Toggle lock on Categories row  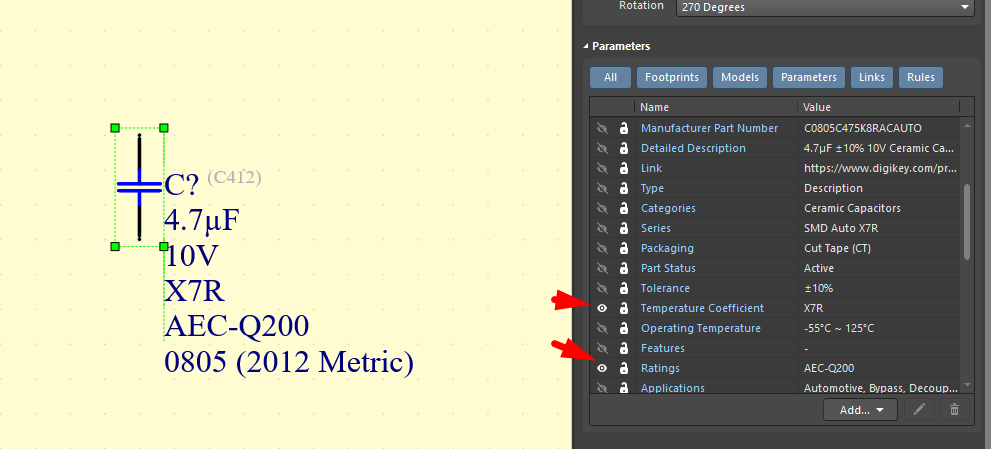point(624,208)
